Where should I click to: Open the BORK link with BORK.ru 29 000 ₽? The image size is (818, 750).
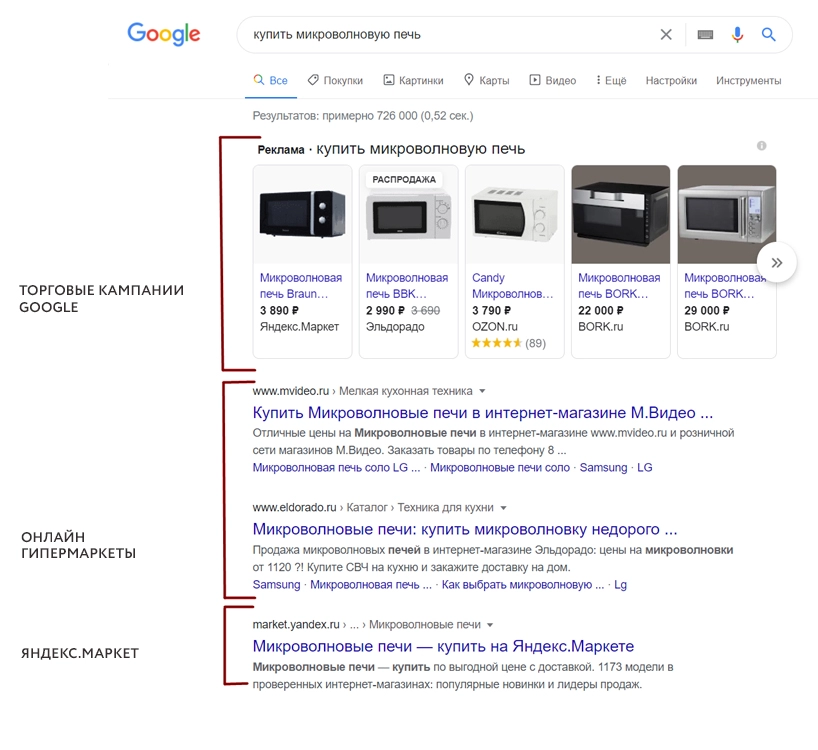[725, 285]
